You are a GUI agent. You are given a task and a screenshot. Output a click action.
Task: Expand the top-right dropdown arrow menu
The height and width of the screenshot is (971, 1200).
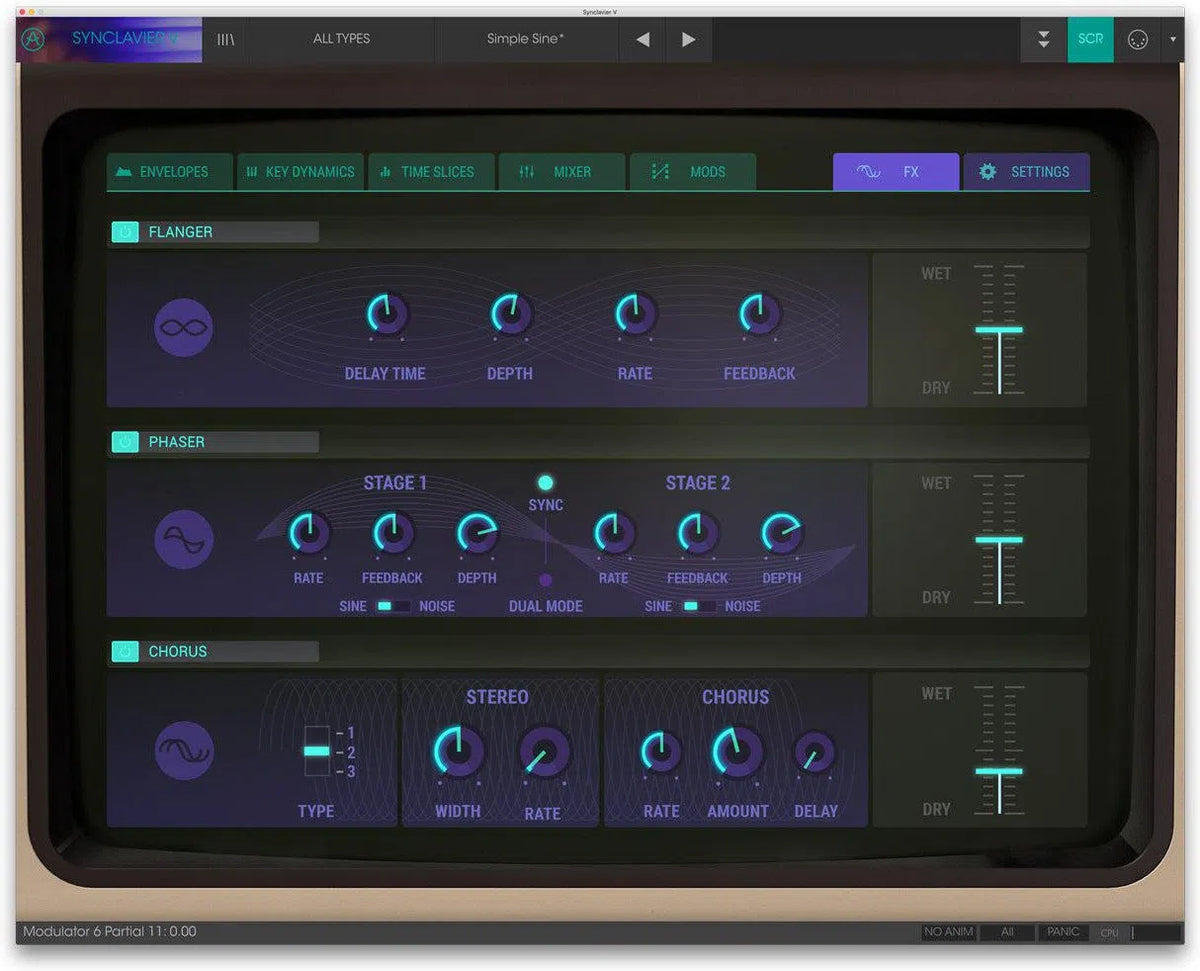1174,39
